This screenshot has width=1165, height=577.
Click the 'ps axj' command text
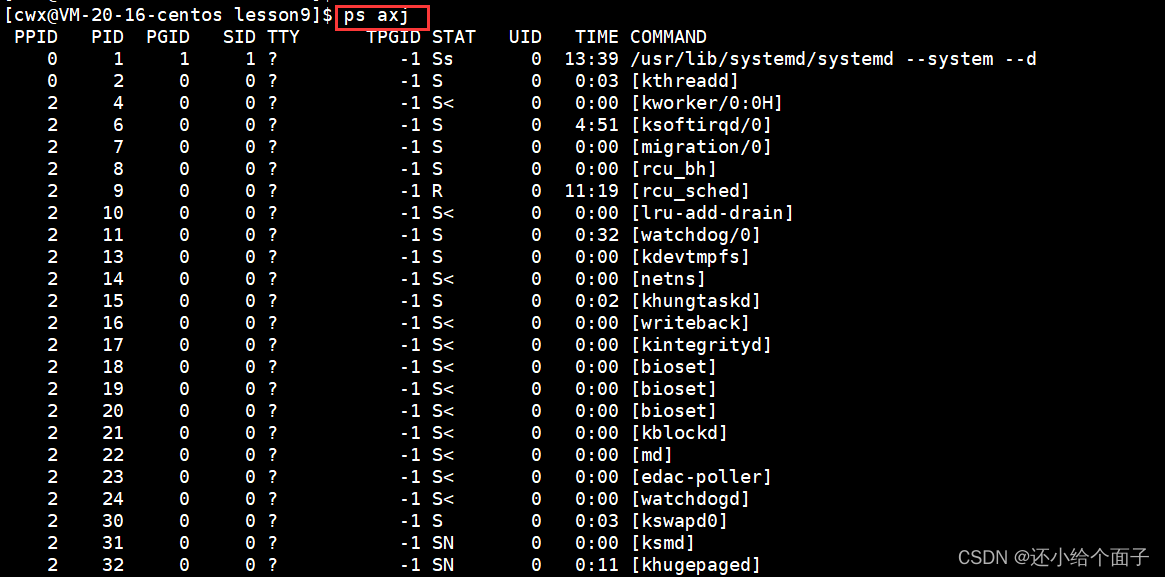coord(376,16)
